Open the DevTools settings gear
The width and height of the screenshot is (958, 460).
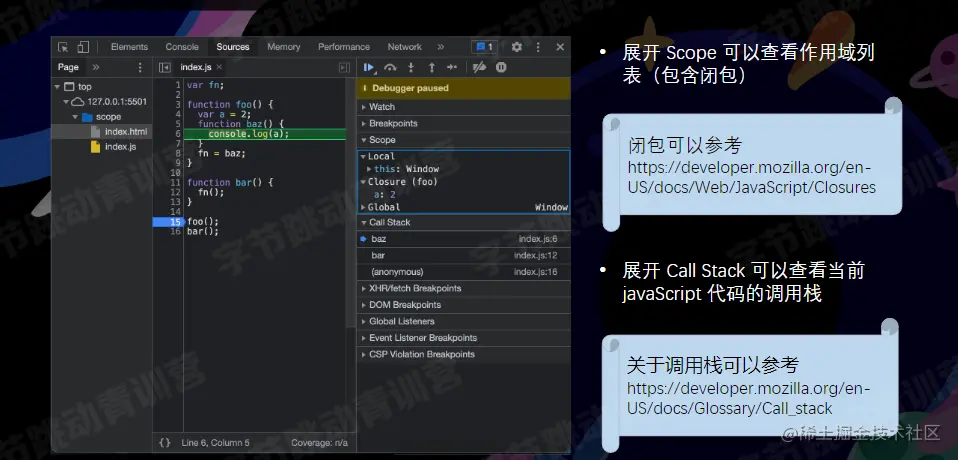[x=517, y=47]
